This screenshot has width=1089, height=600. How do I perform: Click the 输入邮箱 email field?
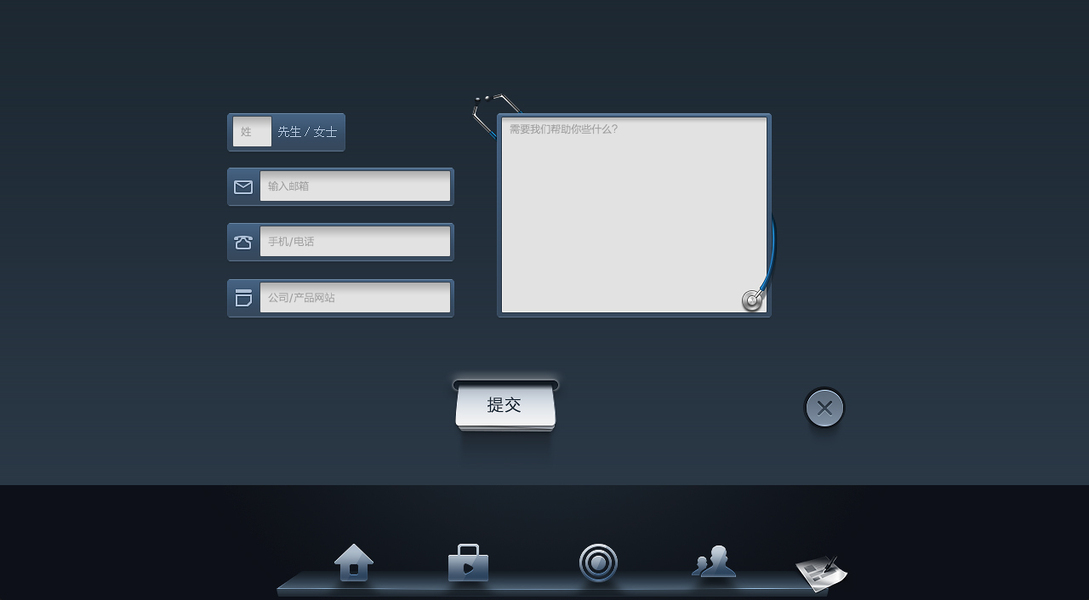point(355,186)
